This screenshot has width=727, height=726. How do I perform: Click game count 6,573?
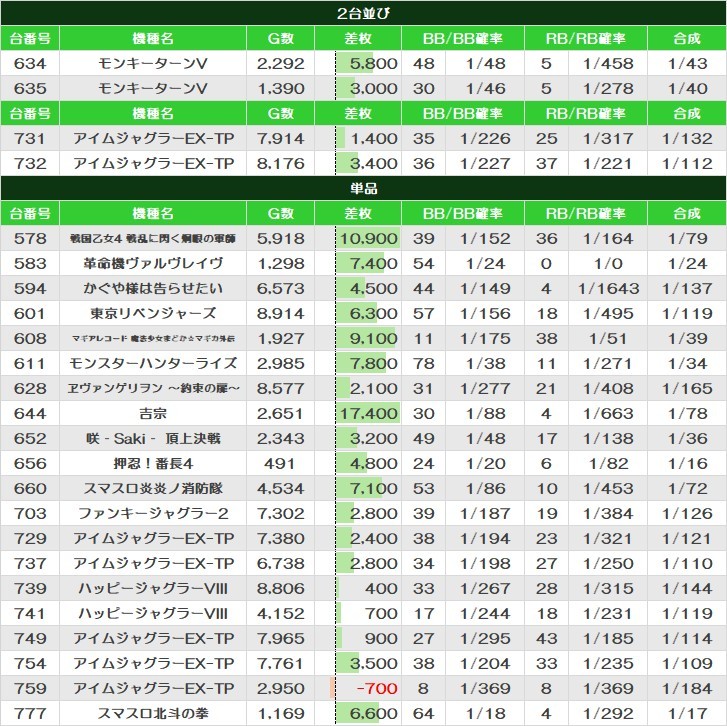tap(281, 288)
